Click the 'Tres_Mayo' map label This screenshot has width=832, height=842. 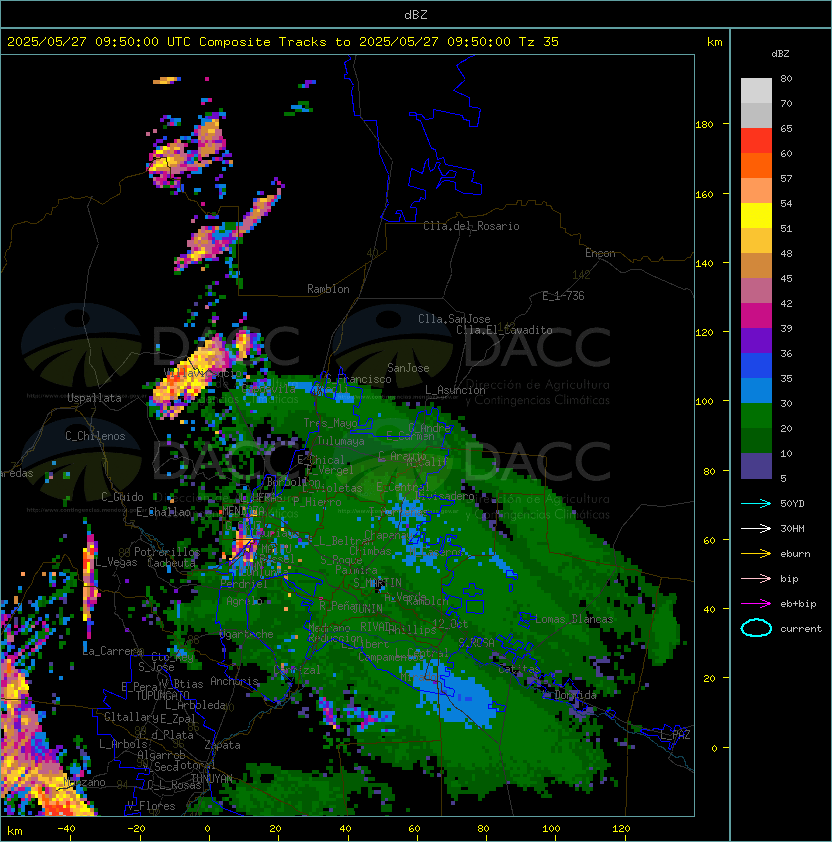click(330, 423)
